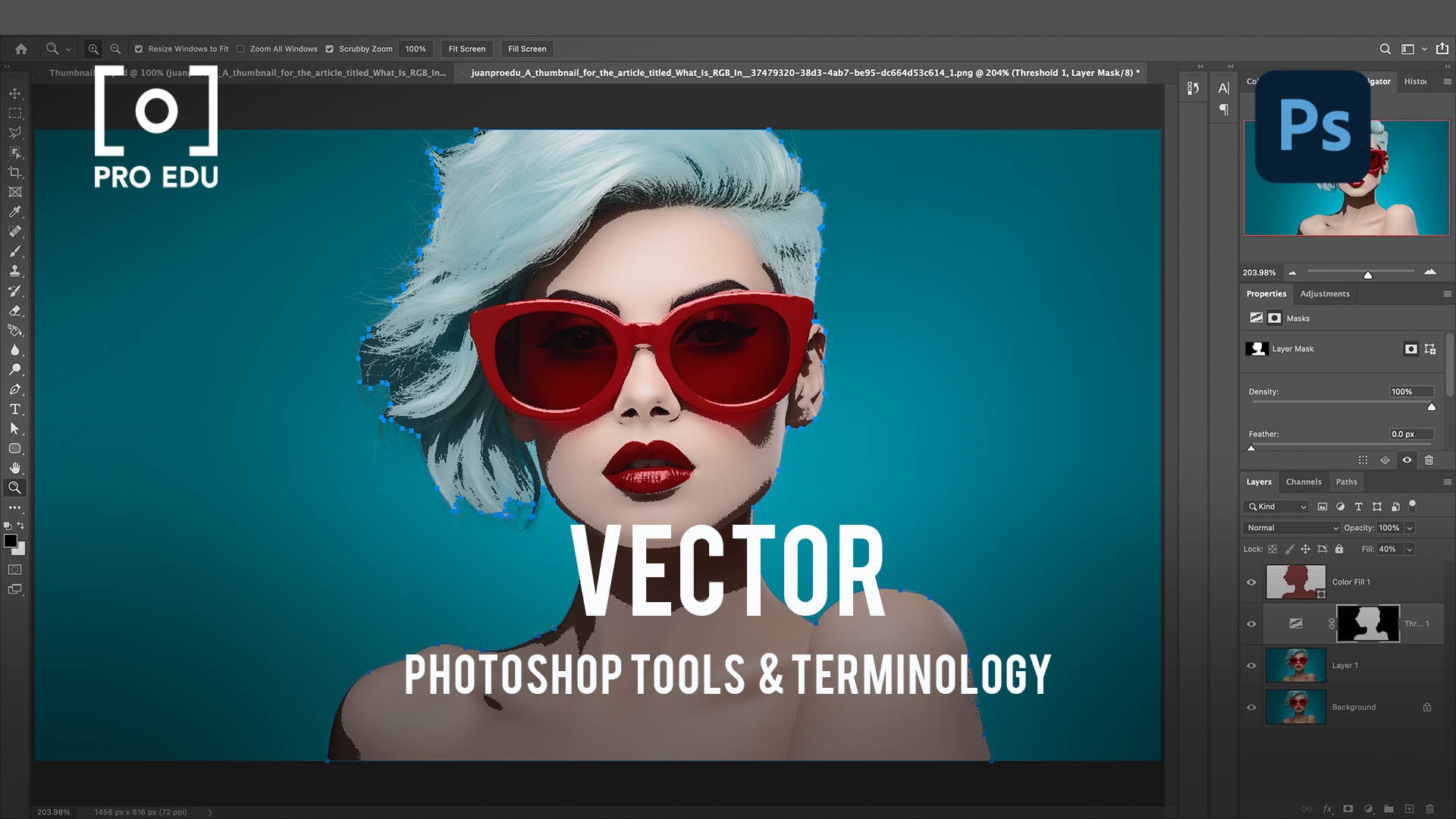1456x819 pixels.
Task: Select the Clone Stamp tool
Action: pos(14,271)
